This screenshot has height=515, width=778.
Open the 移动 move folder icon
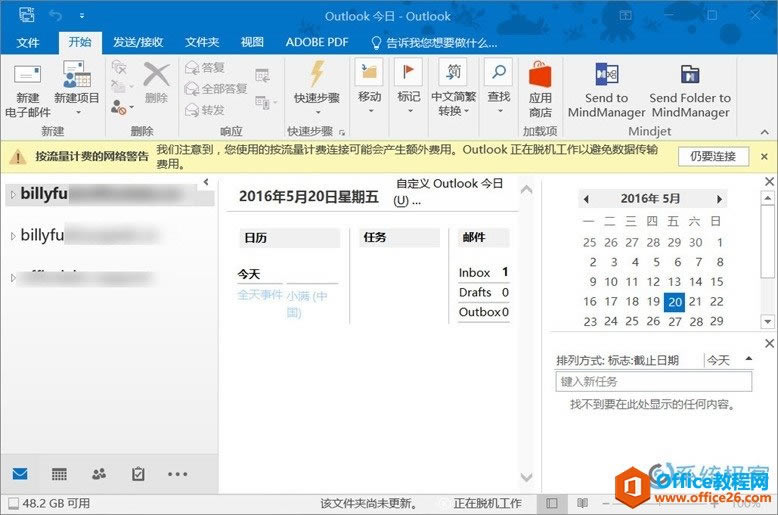click(x=369, y=85)
